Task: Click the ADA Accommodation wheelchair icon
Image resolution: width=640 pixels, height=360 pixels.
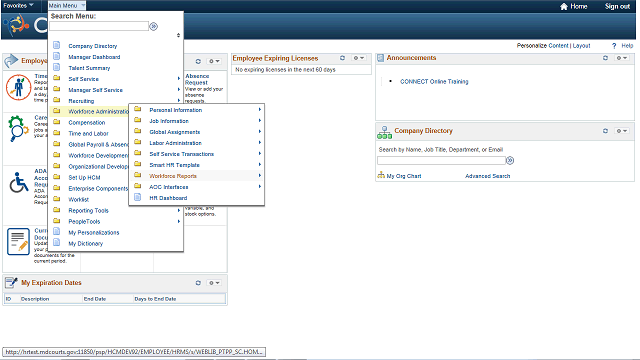Action: [19, 182]
